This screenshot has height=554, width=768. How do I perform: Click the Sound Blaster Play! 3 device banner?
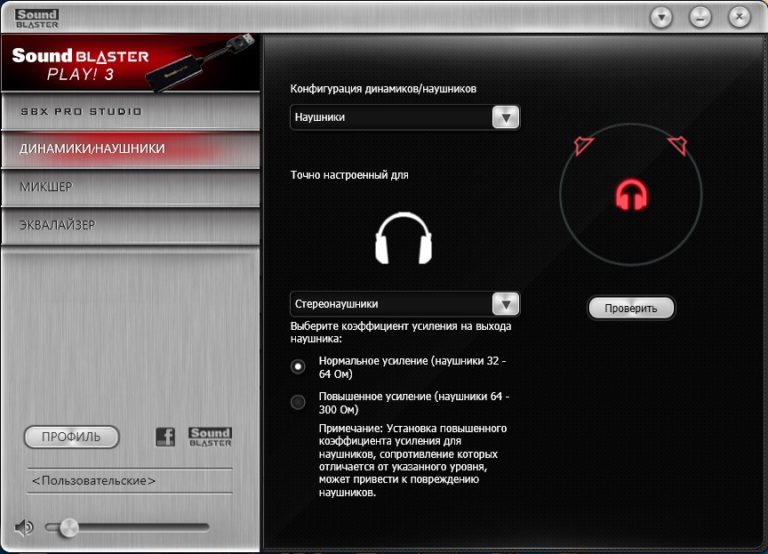pos(130,63)
